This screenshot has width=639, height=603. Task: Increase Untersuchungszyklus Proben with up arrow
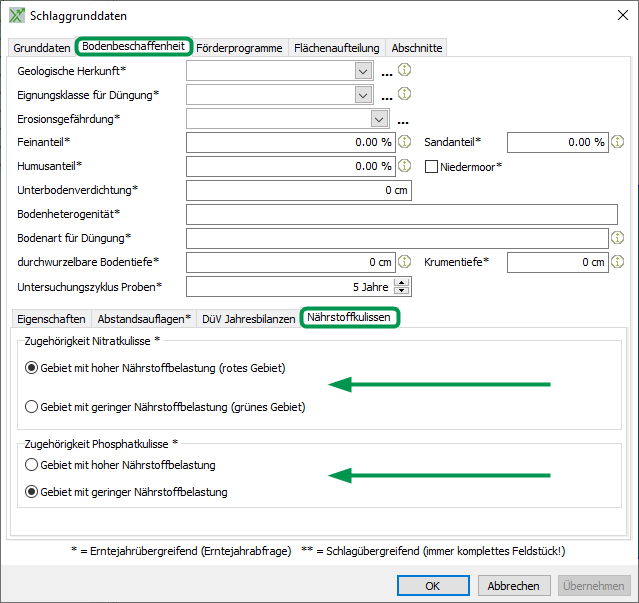click(402, 282)
